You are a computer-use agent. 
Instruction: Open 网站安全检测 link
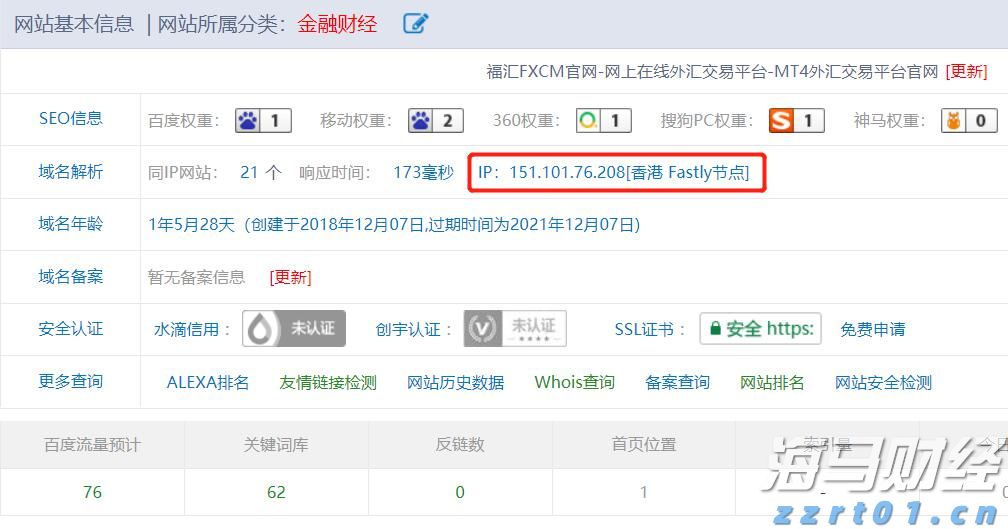tap(883, 382)
